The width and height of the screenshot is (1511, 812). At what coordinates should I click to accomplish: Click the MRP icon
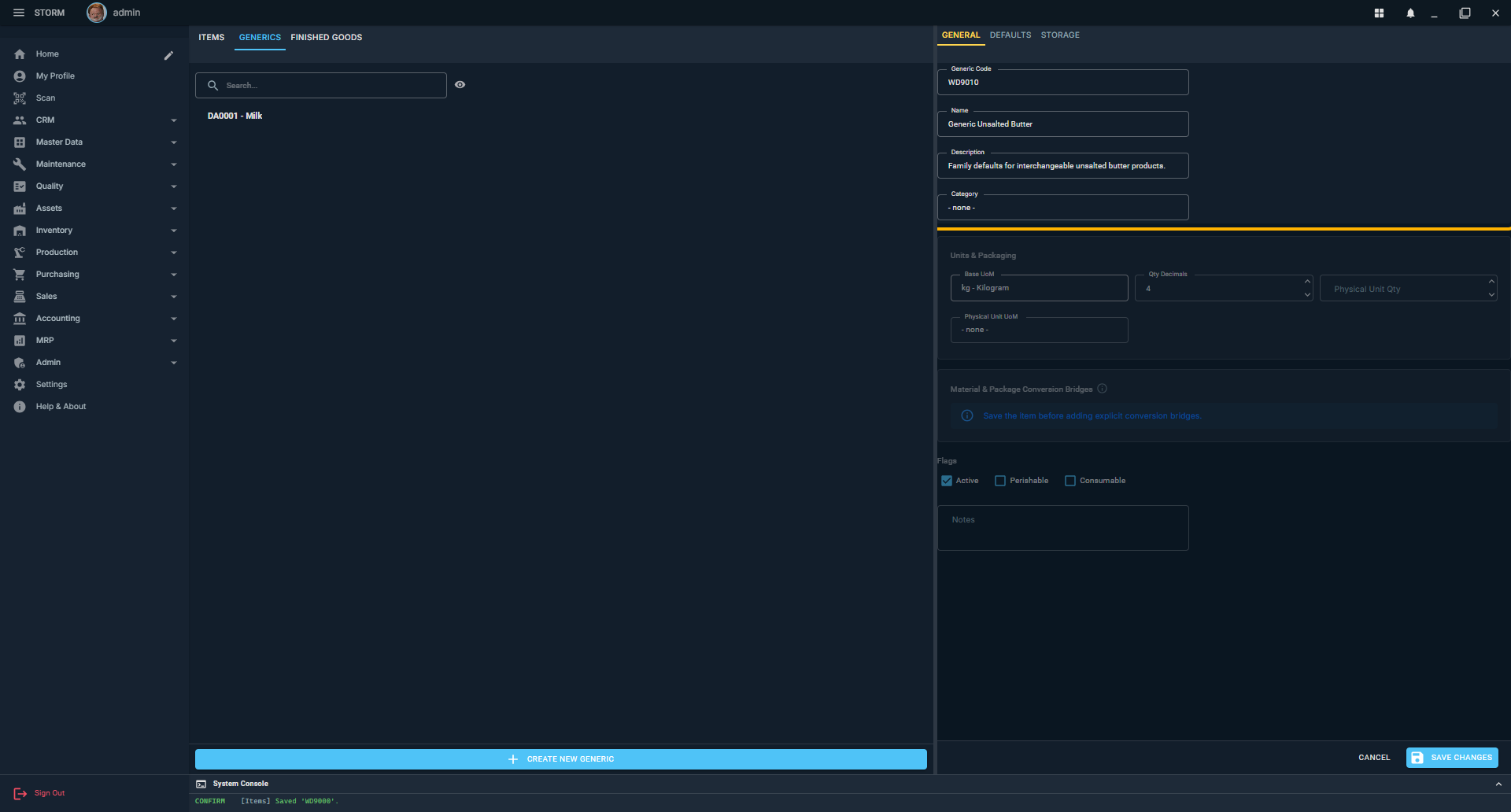[x=20, y=341]
